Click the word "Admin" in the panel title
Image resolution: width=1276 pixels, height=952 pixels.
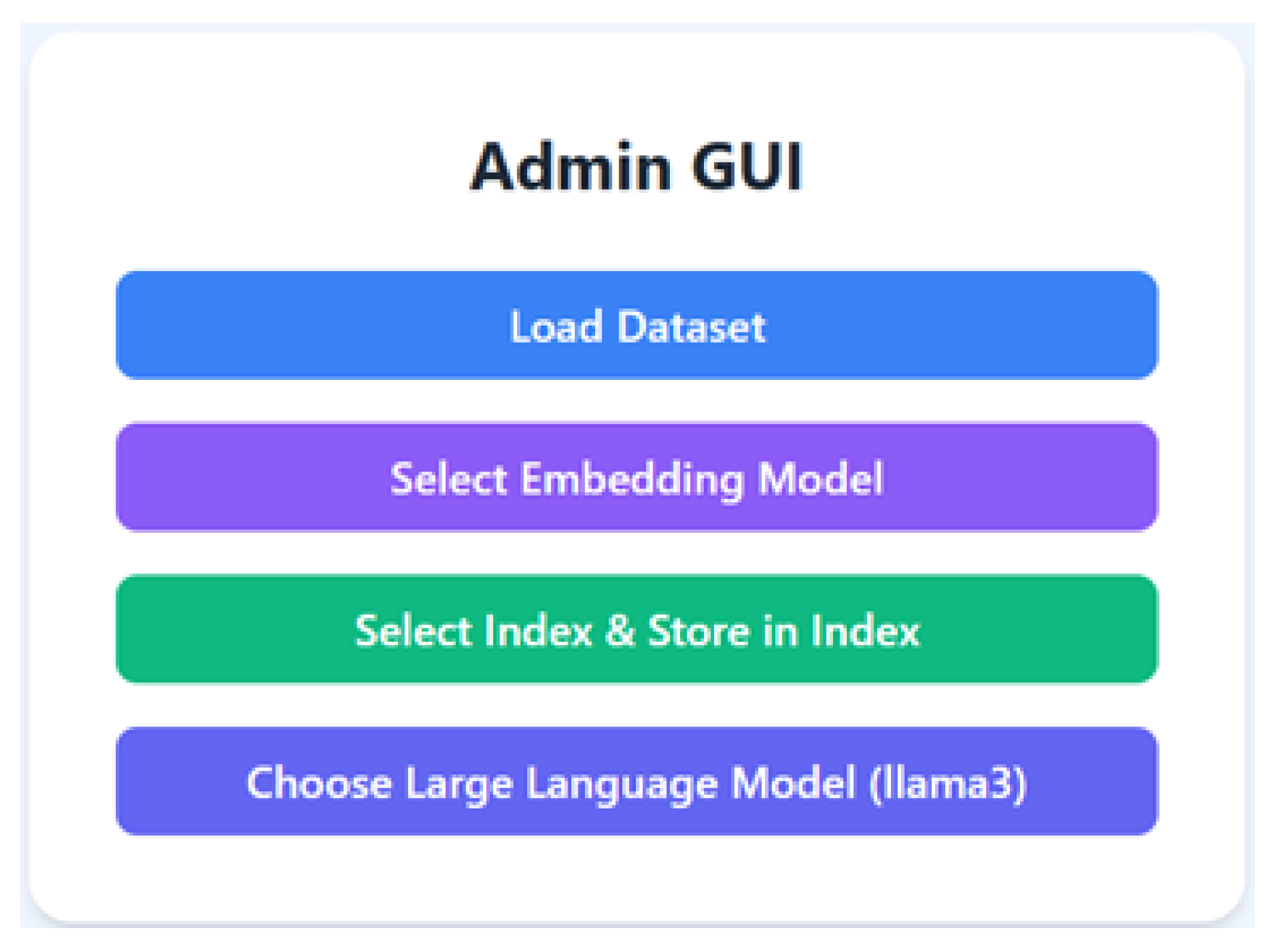point(571,167)
